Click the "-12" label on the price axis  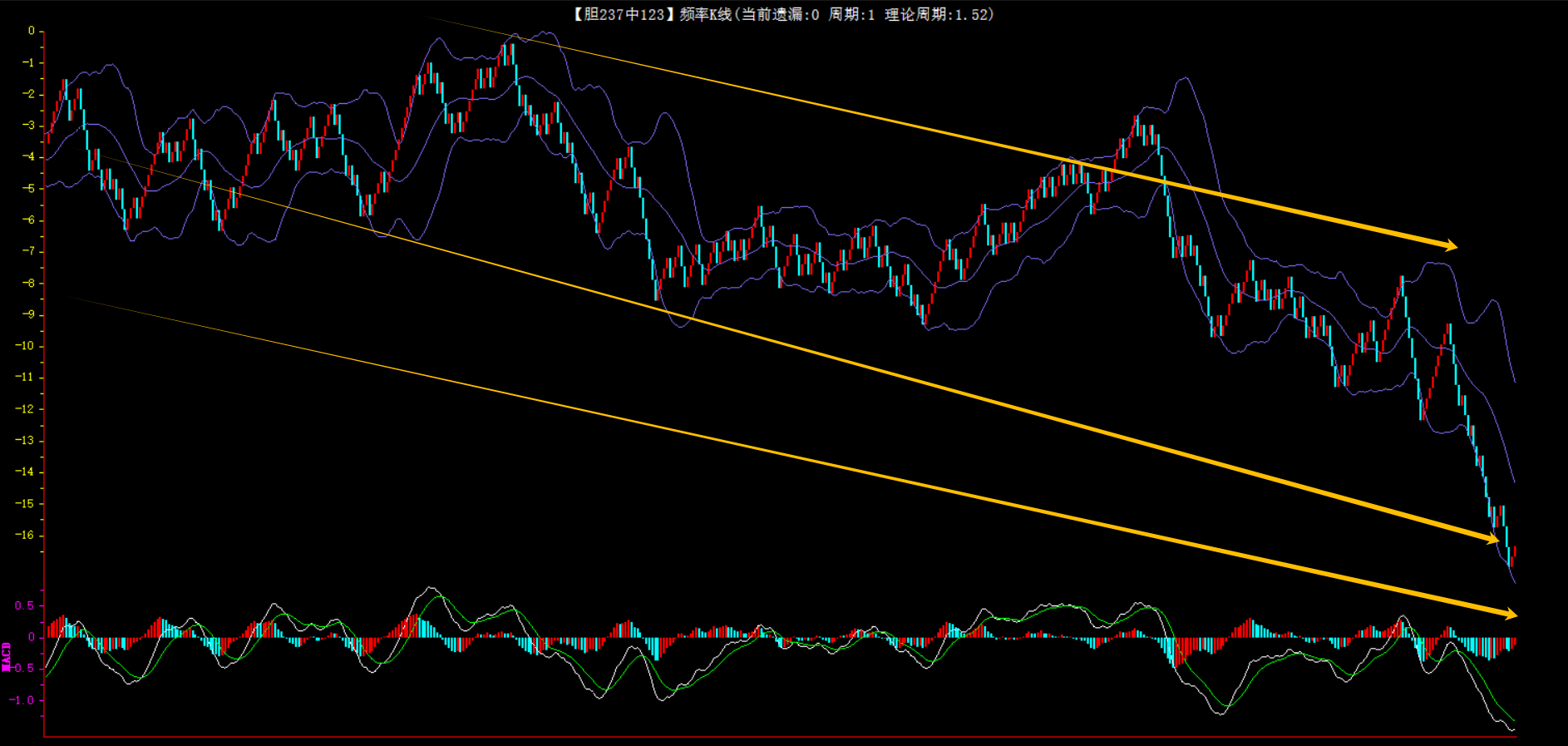[x=25, y=408]
